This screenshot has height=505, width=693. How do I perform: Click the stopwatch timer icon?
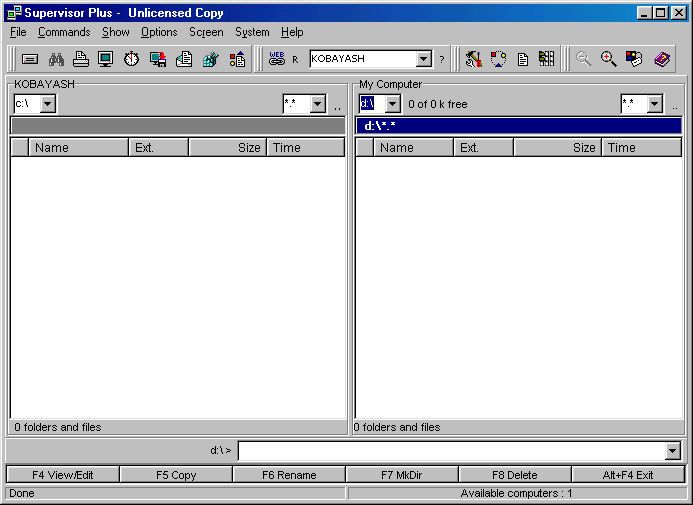point(131,59)
